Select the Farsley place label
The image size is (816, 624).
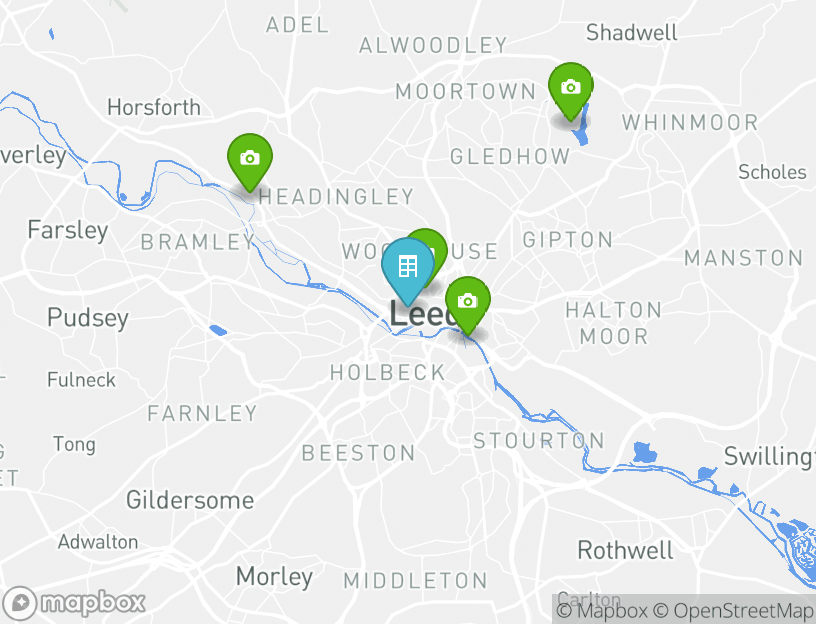point(68,230)
